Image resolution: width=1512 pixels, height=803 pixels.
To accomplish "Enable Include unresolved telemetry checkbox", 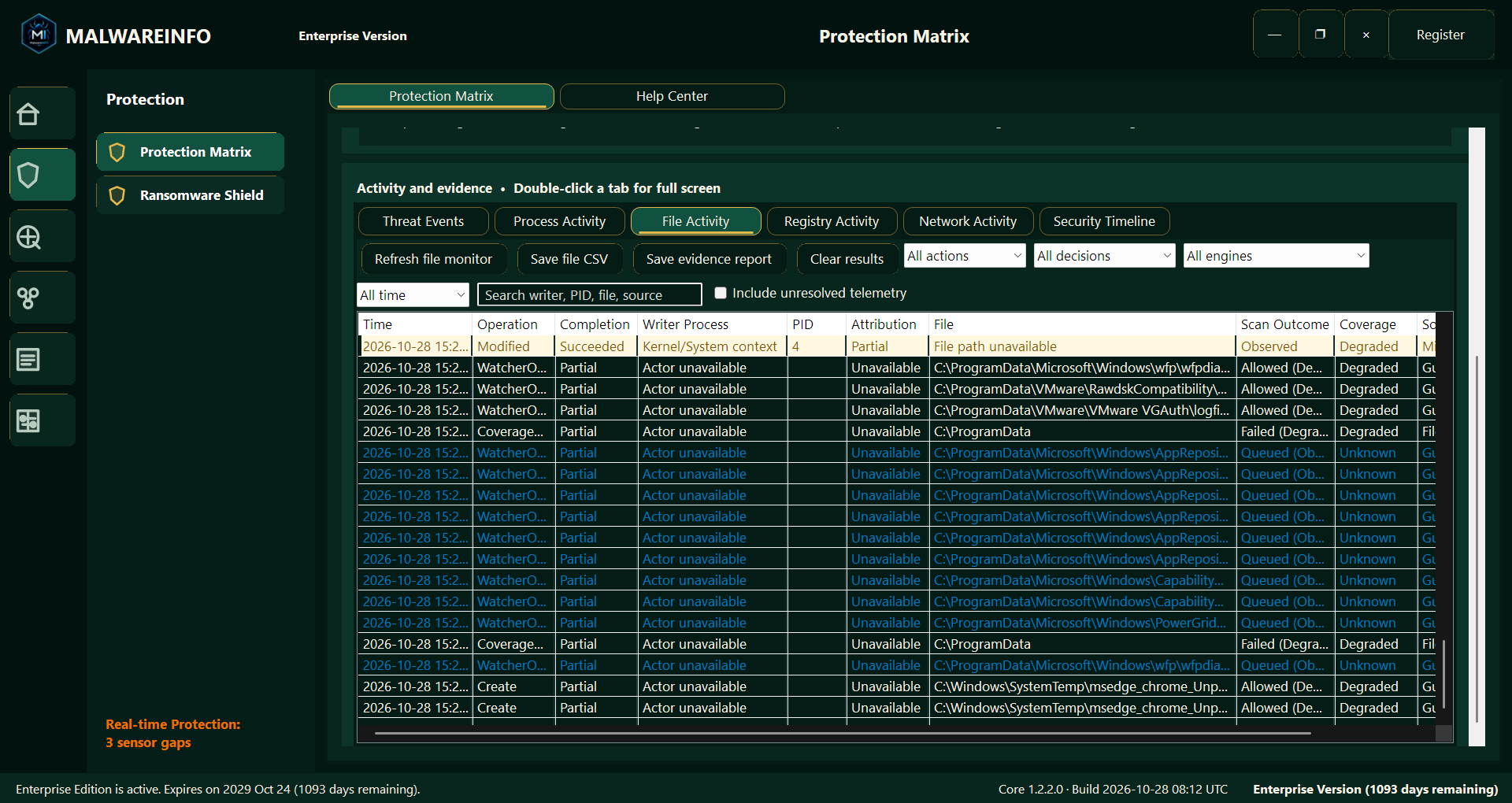I will tap(720, 293).
